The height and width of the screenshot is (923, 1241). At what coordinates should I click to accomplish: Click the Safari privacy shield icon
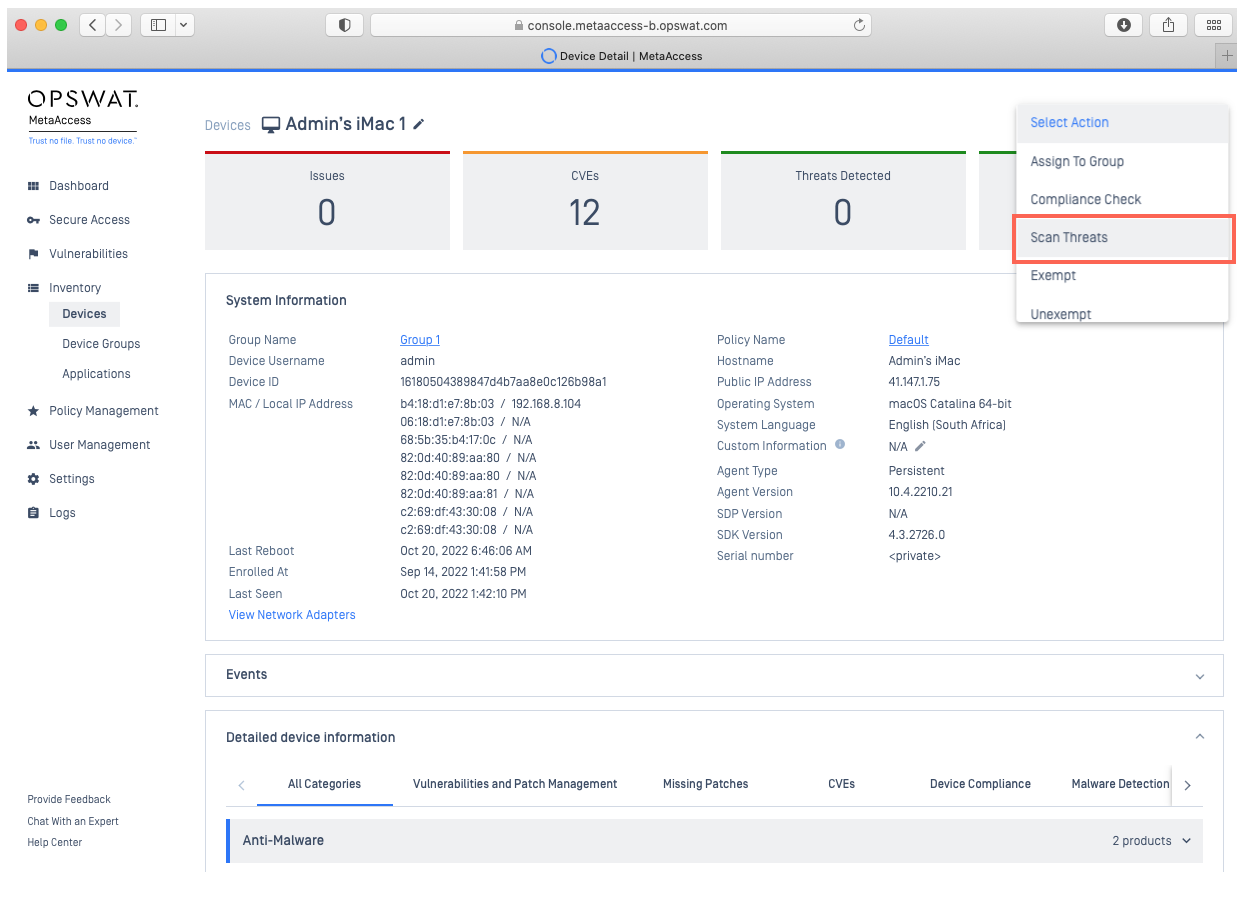point(345,25)
